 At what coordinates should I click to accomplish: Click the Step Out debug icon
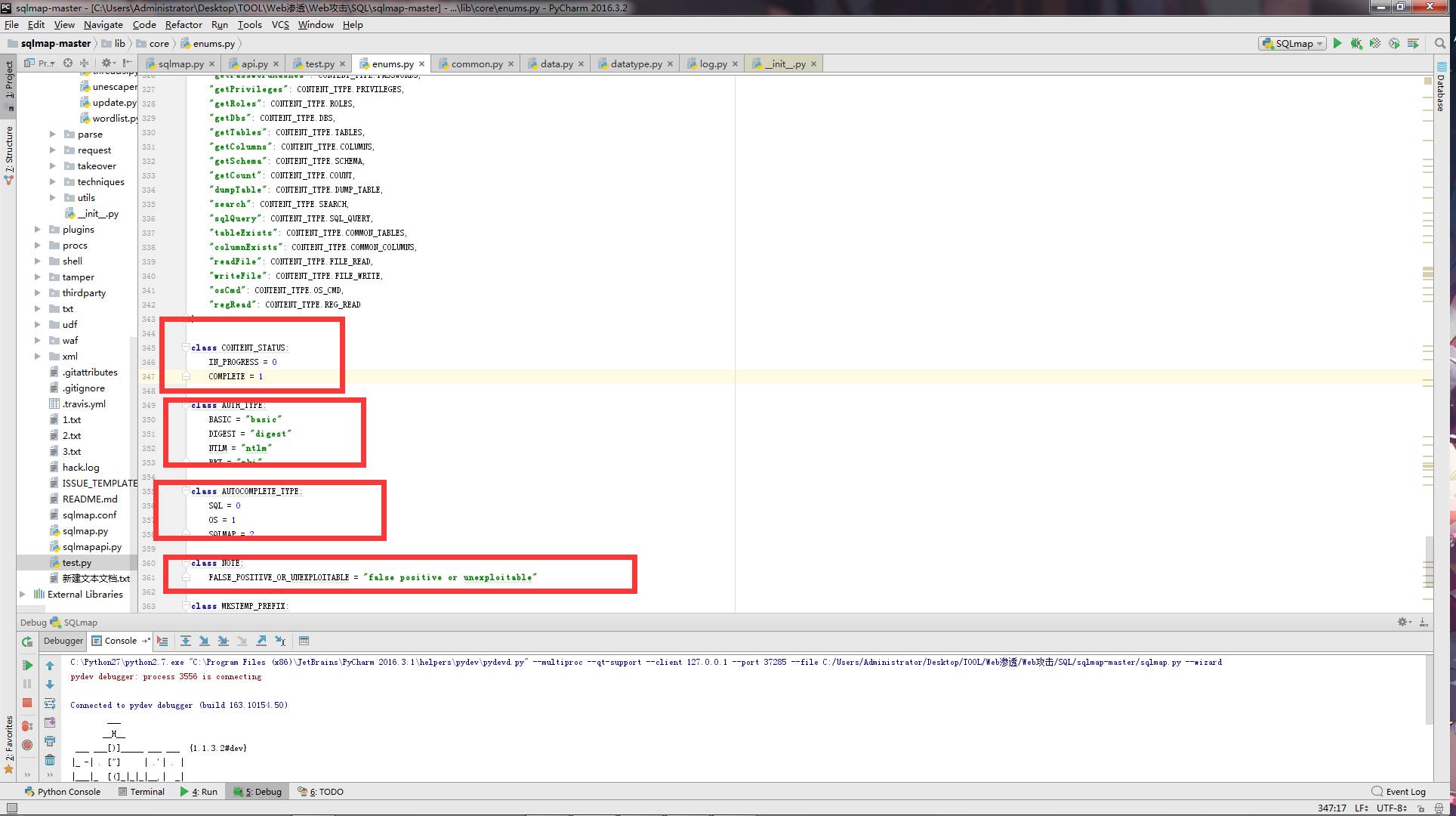(261, 641)
